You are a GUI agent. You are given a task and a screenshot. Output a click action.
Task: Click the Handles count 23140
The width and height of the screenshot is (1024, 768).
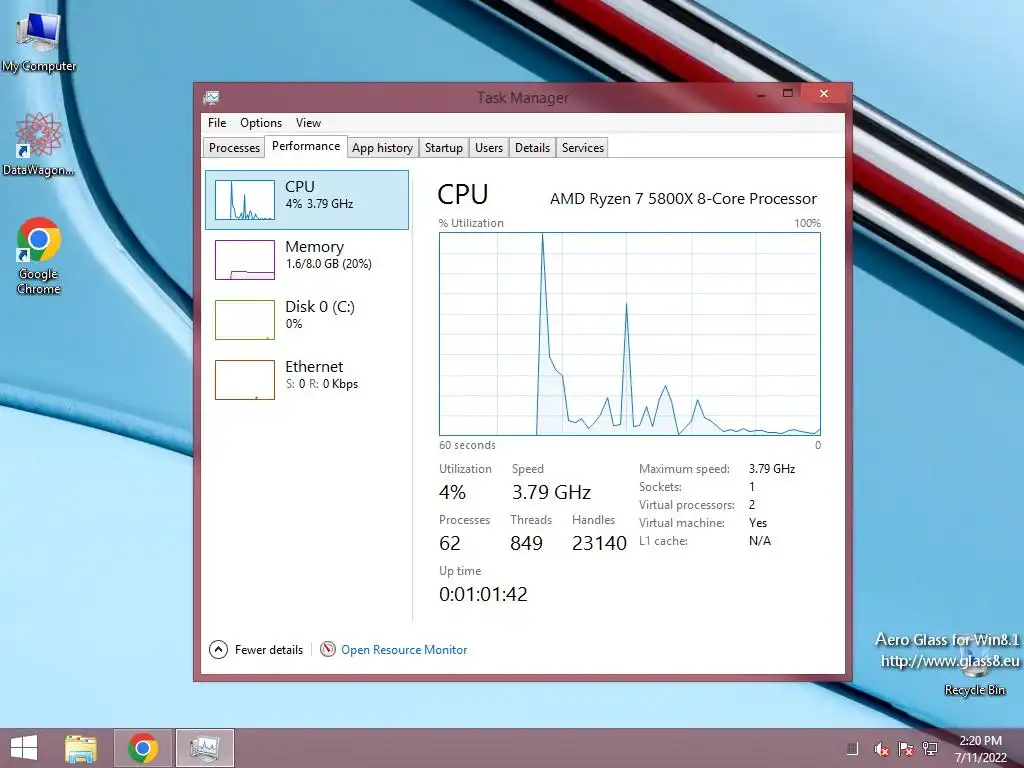pos(599,543)
